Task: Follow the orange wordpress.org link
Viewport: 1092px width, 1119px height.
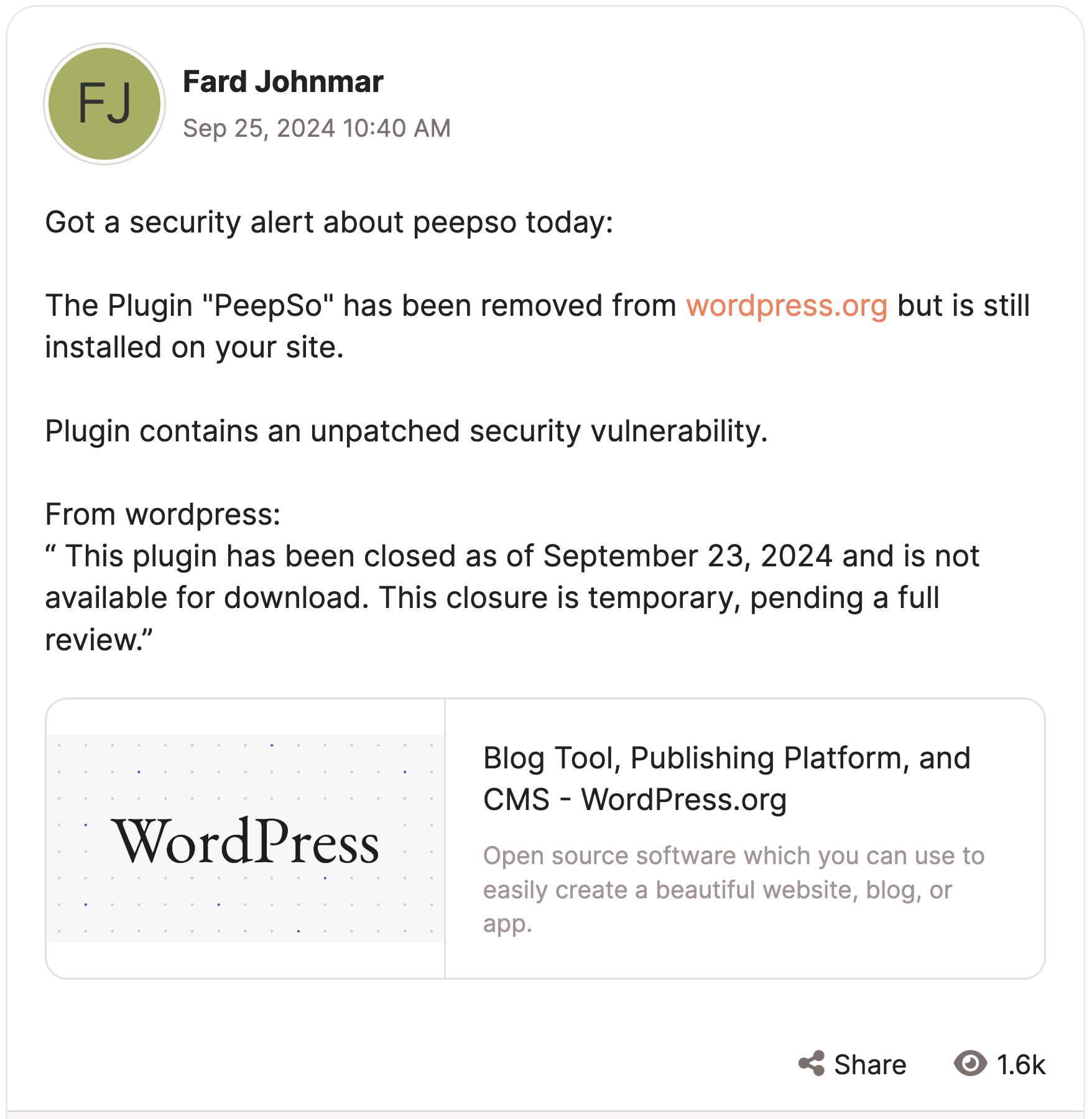Action: [787, 306]
